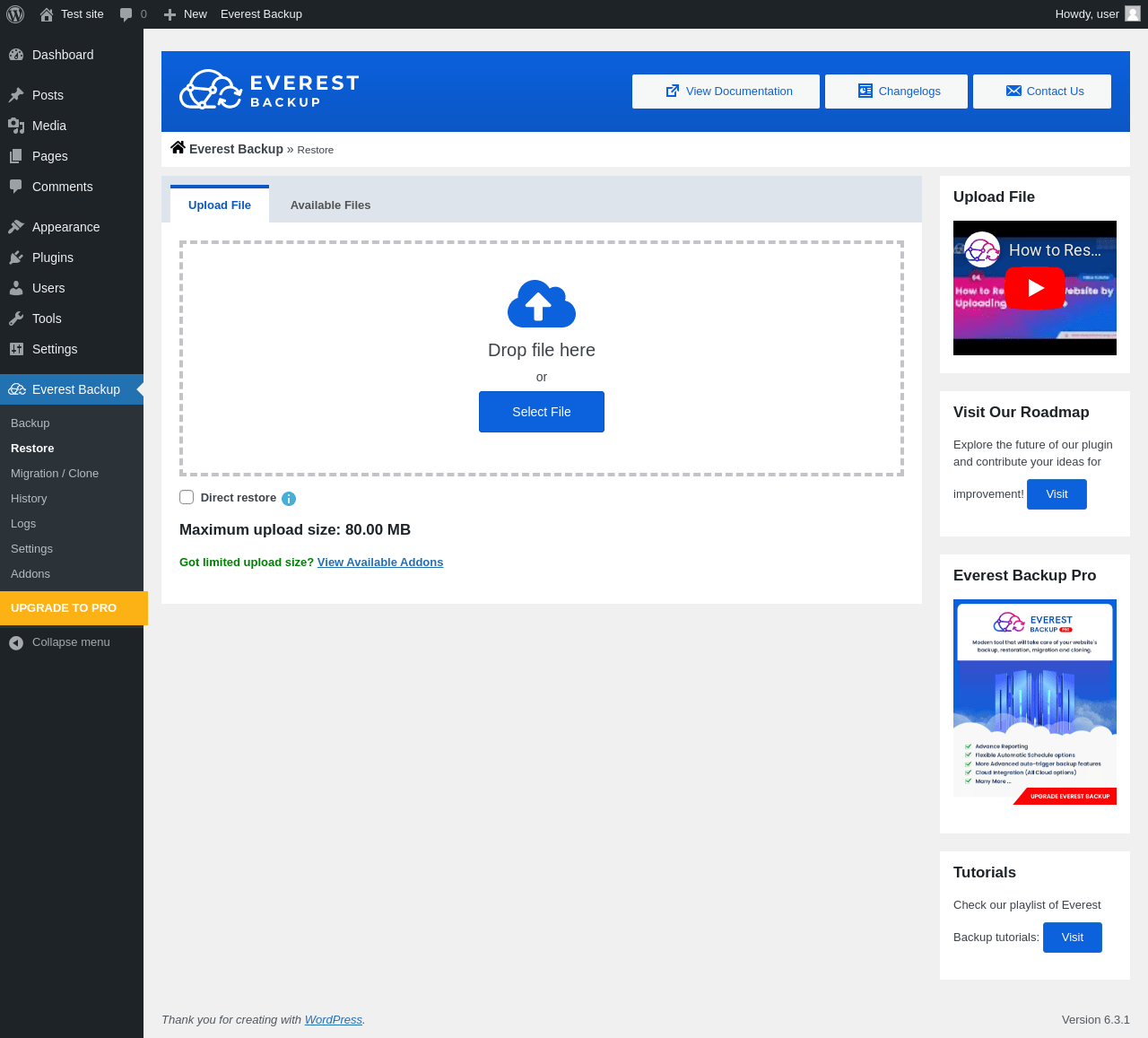Click the WordPress logo icon in admin bar
Viewport: 1148px width, 1038px height.
coord(15,14)
